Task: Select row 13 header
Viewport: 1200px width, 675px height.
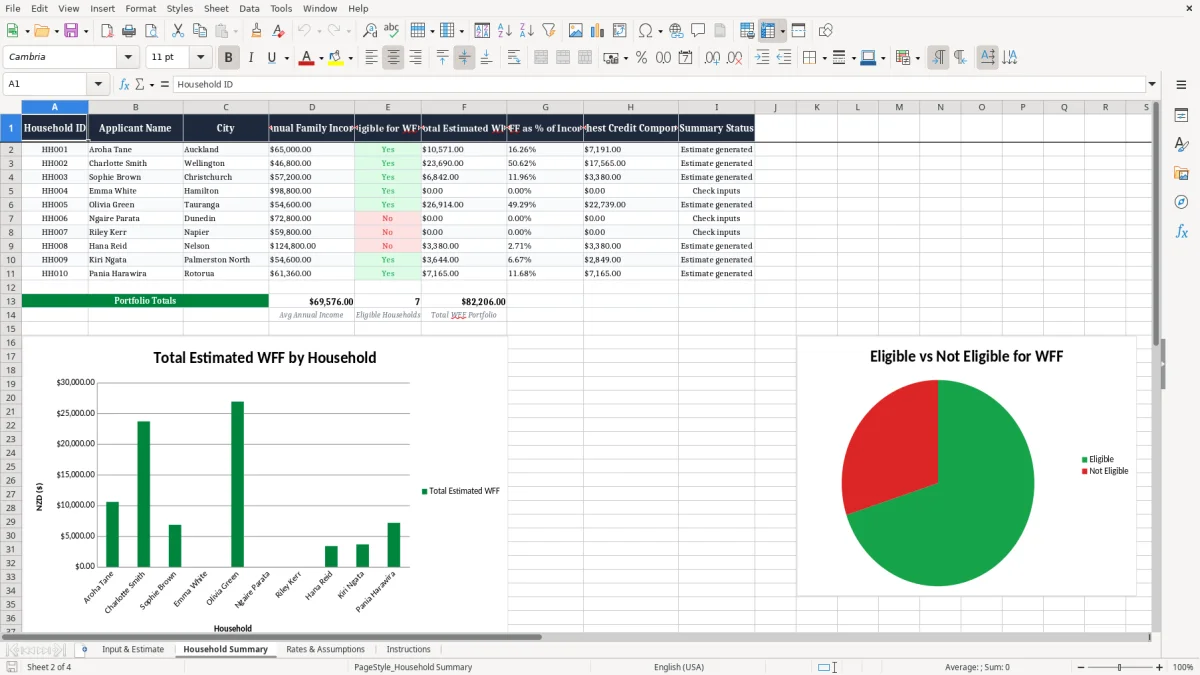Action: 11,301
